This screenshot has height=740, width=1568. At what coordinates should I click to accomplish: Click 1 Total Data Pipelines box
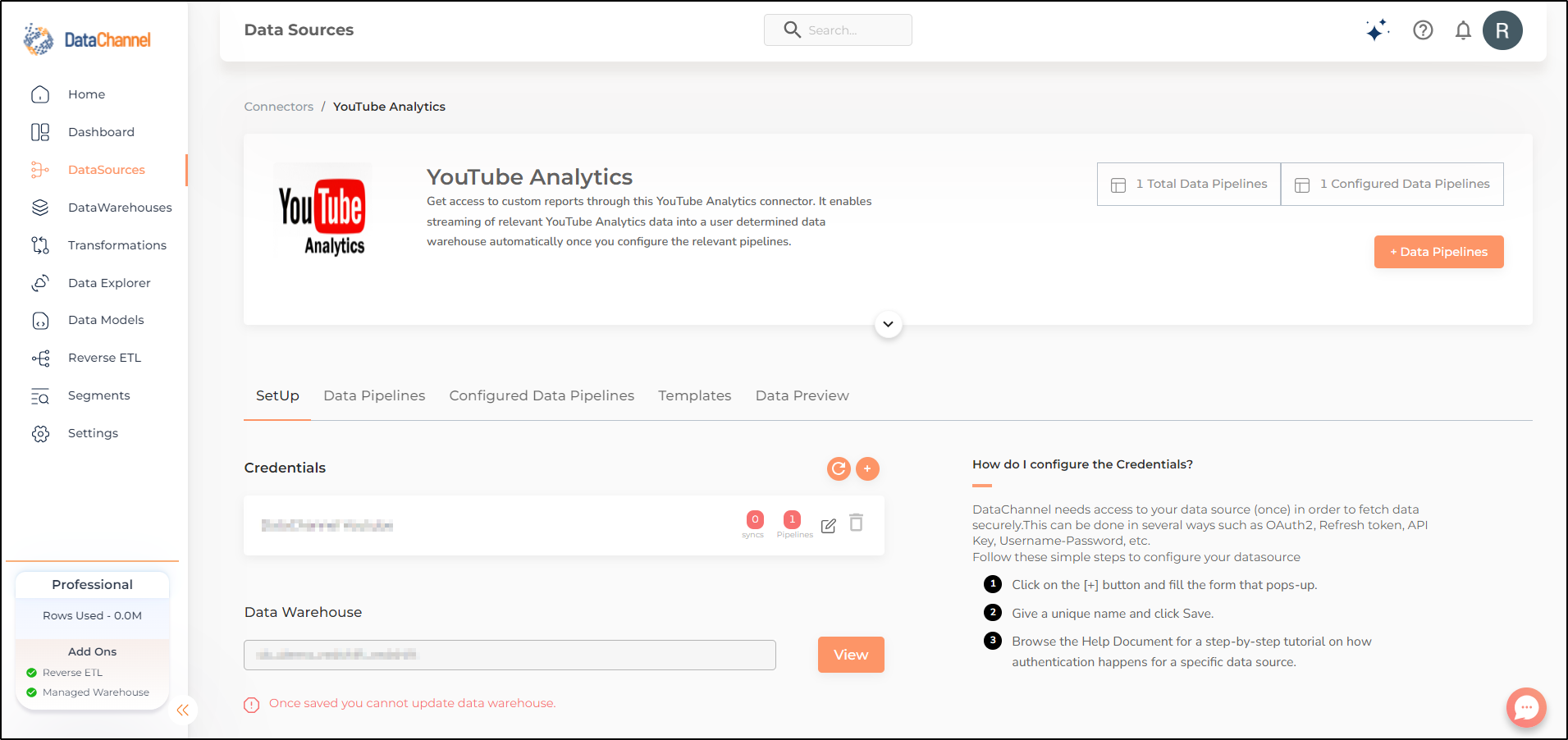click(x=1189, y=184)
